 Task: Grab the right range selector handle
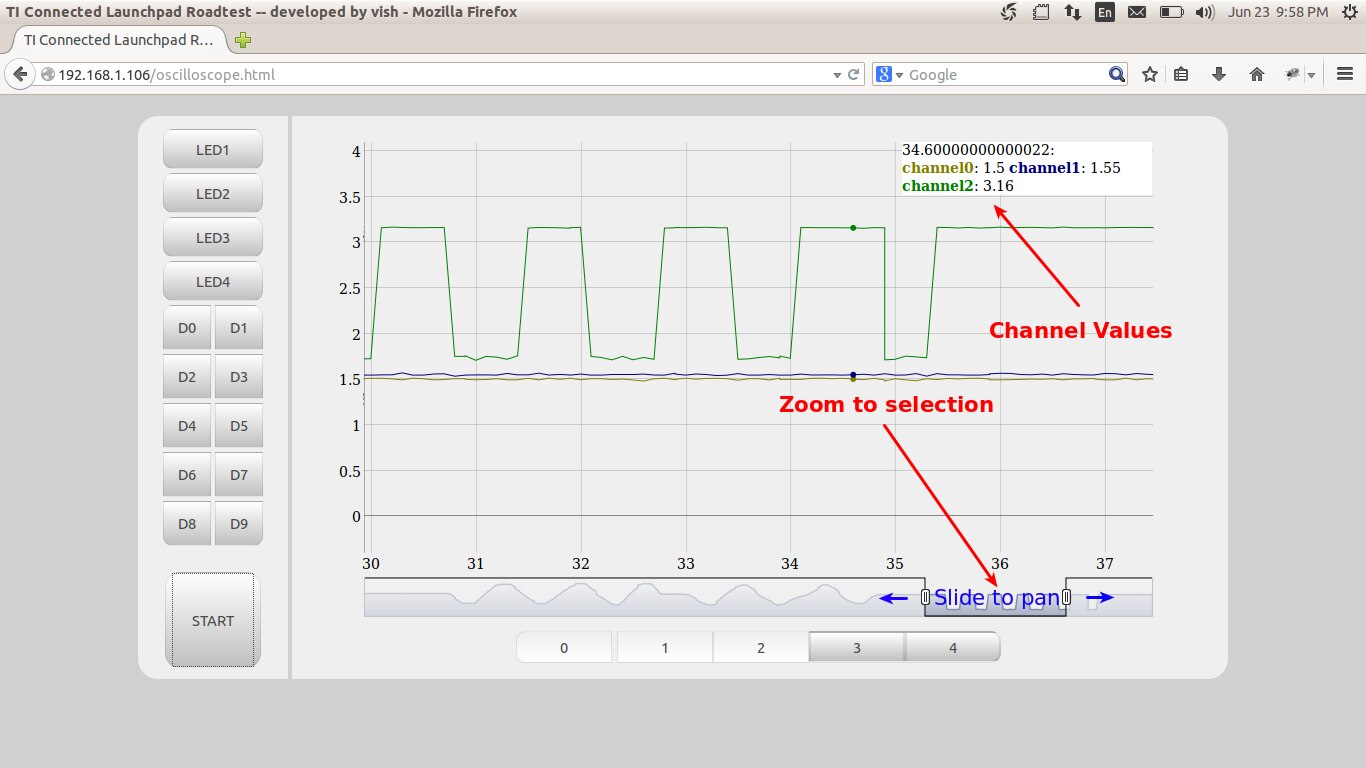(x=1066, y=598)
